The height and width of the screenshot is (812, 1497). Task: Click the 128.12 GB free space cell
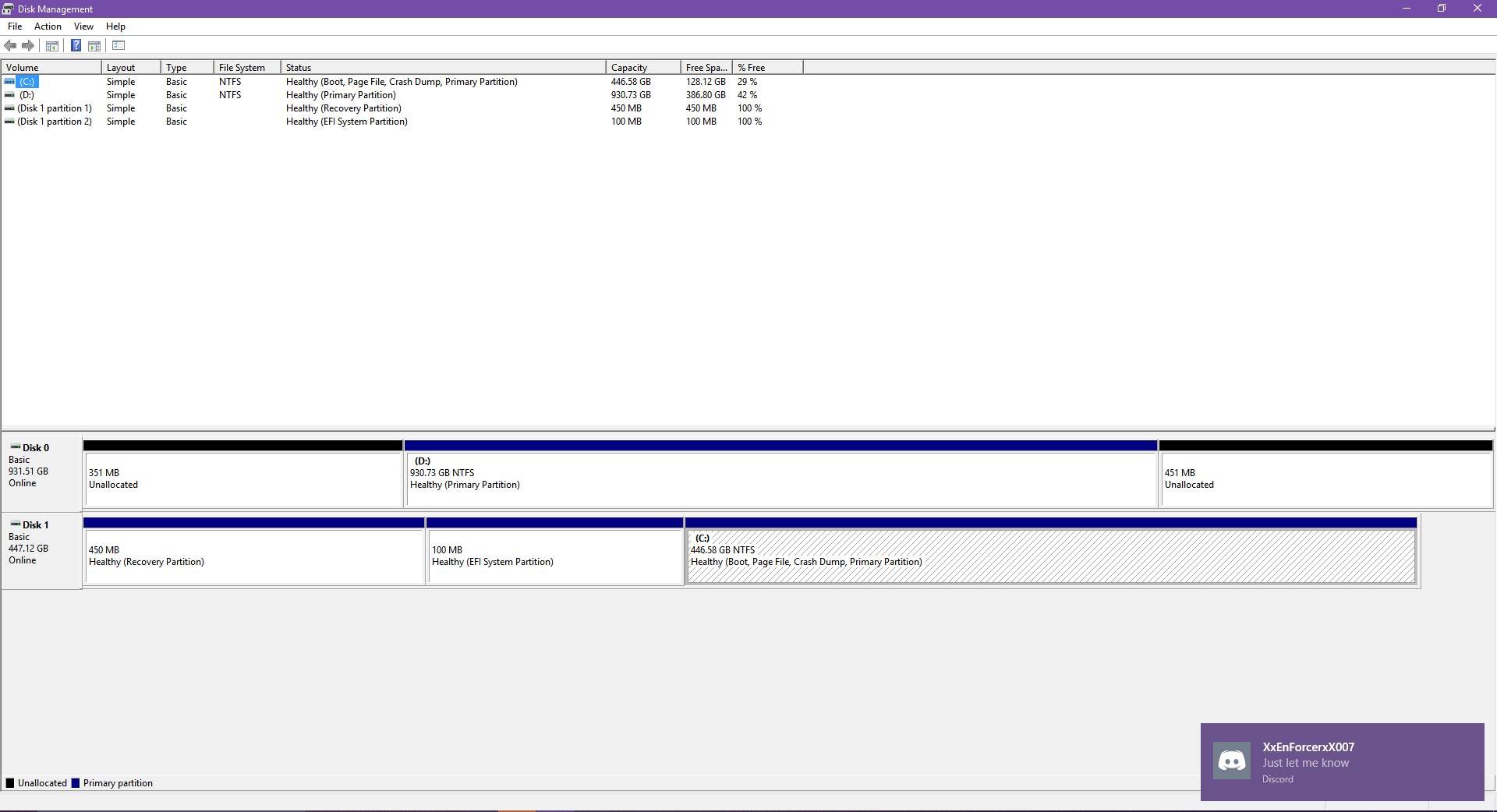pyautogui.click(x=706, y=82)
